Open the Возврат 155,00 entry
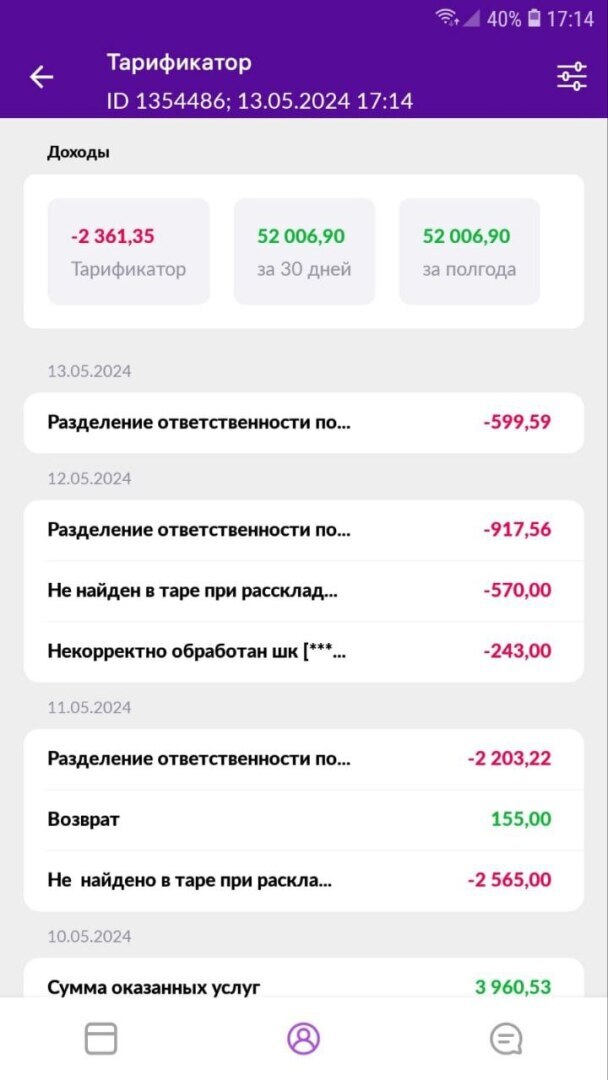 coord(303,820)
